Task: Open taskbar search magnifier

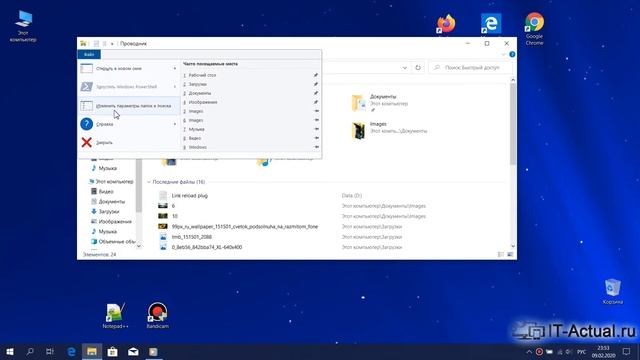Action: [30, 351]
